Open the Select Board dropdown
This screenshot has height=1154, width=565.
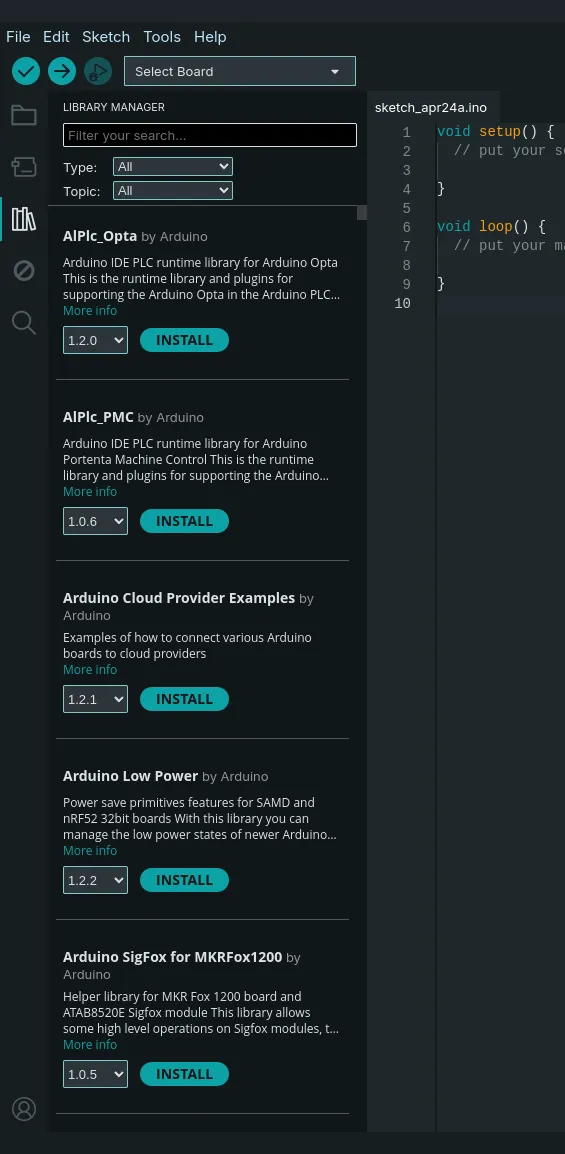(x=240, y=71)
